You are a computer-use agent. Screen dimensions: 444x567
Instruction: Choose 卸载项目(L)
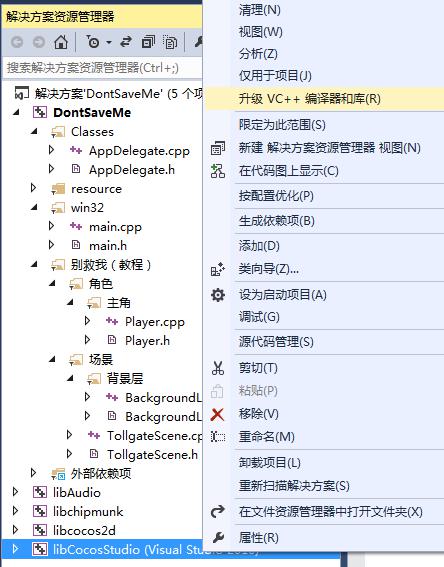[269, 462]
